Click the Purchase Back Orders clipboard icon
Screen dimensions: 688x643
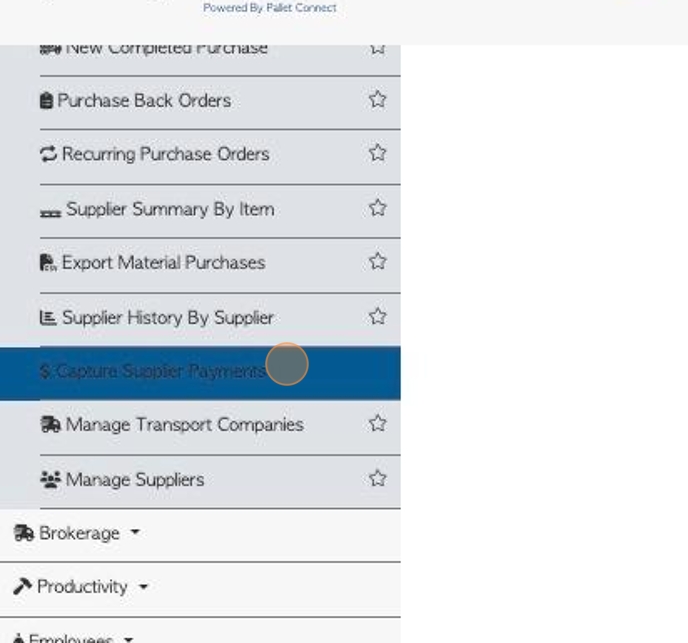tap(46, 101)
